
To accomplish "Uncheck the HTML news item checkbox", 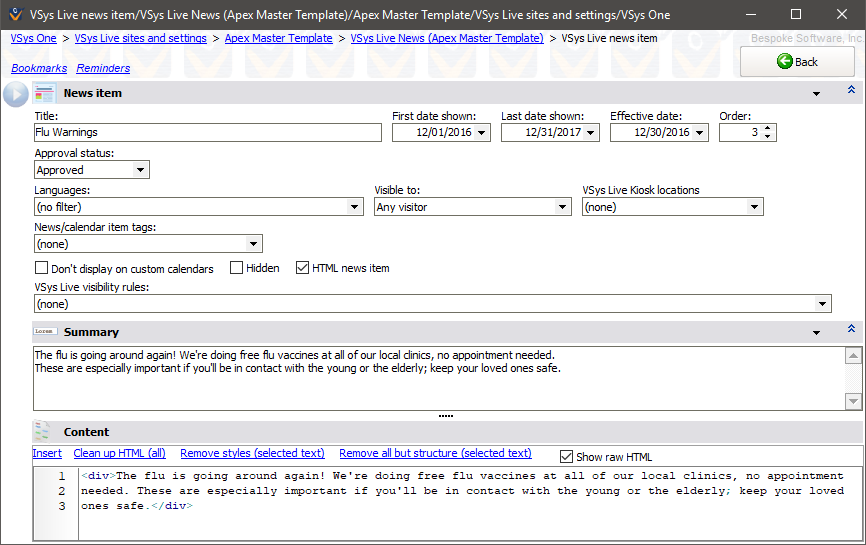I will pos(303,268).
